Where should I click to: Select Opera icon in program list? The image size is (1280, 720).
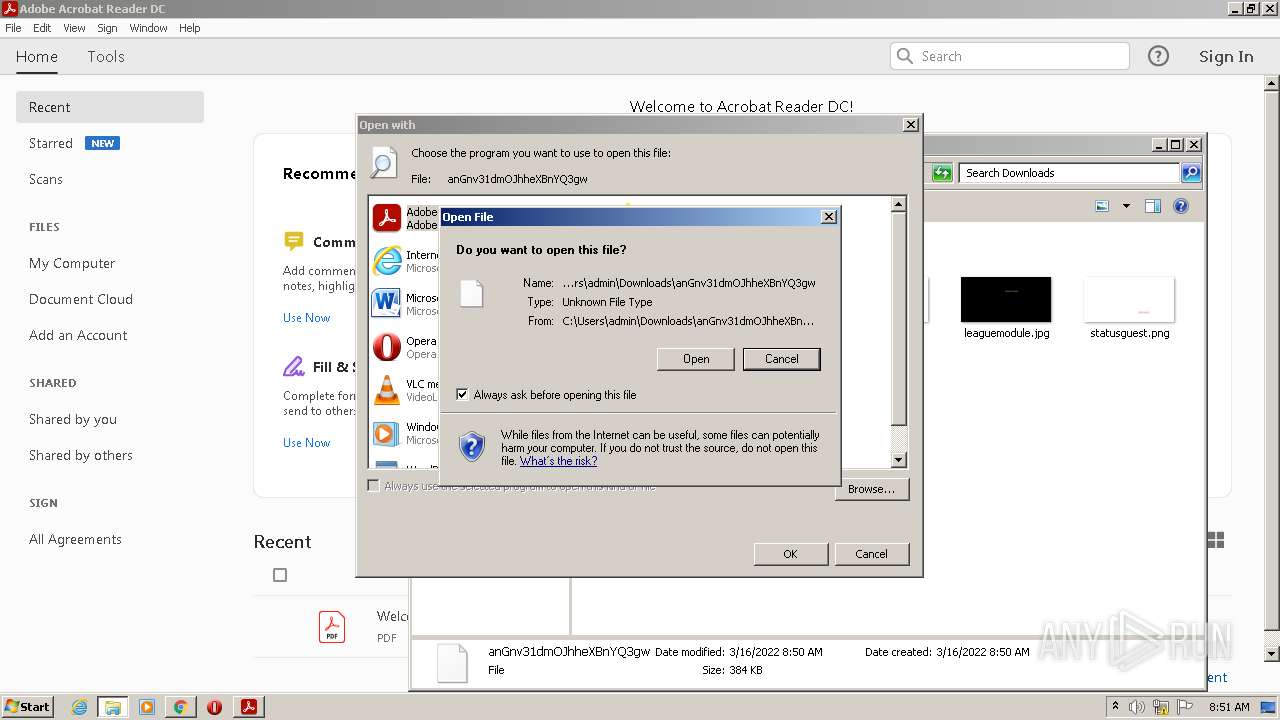tap(387, 347)
